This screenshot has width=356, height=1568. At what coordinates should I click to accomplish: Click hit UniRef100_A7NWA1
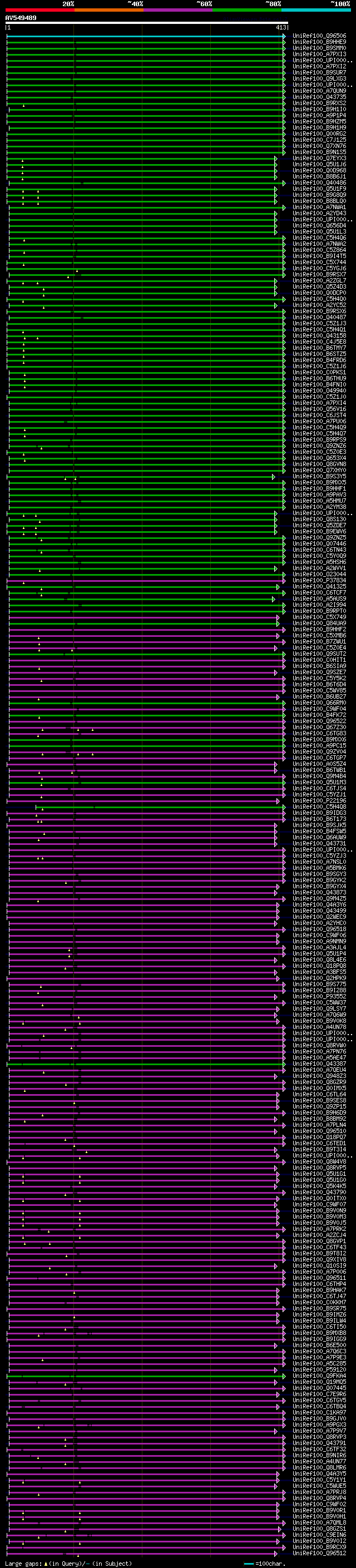(319, 207)
